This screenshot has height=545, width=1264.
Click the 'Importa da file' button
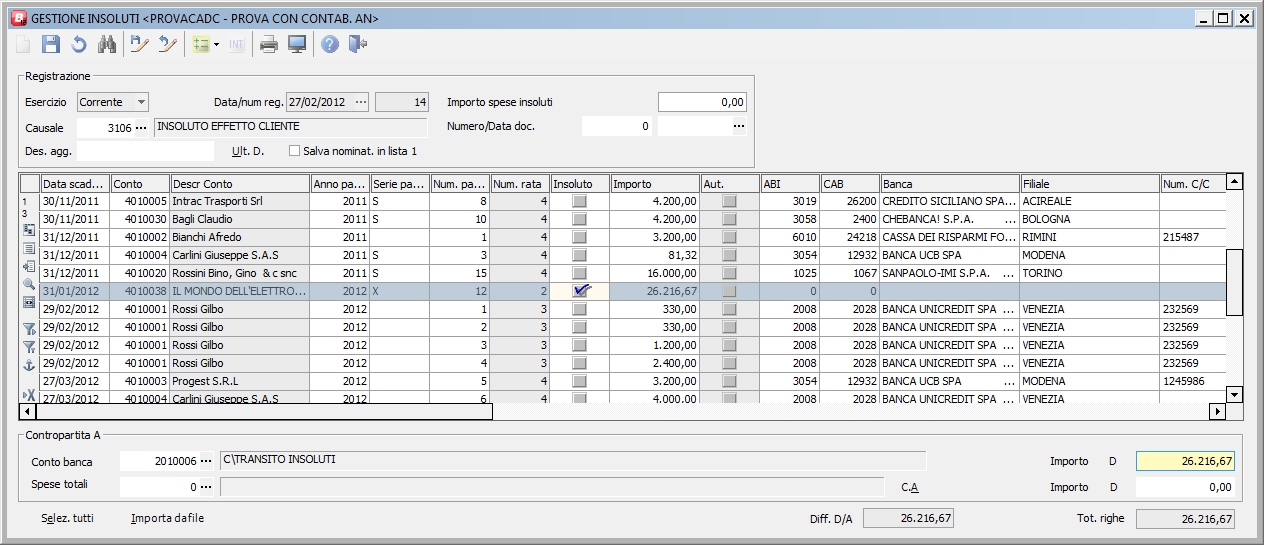167,518
